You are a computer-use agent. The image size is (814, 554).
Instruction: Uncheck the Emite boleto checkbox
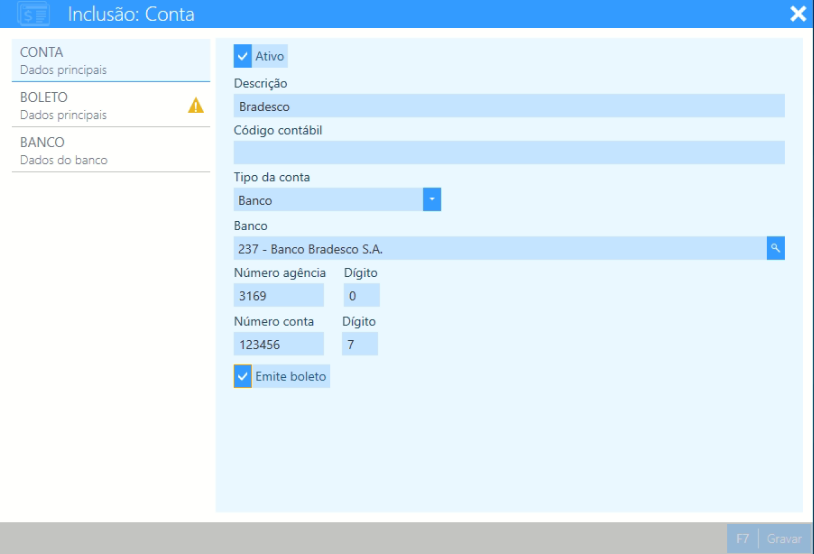point(242,376)
